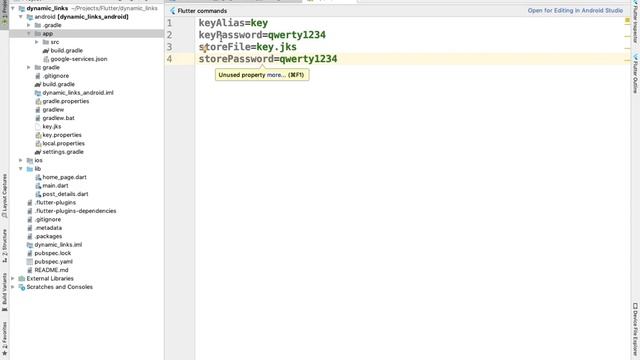Open home_page.dart file

point(64,177)
